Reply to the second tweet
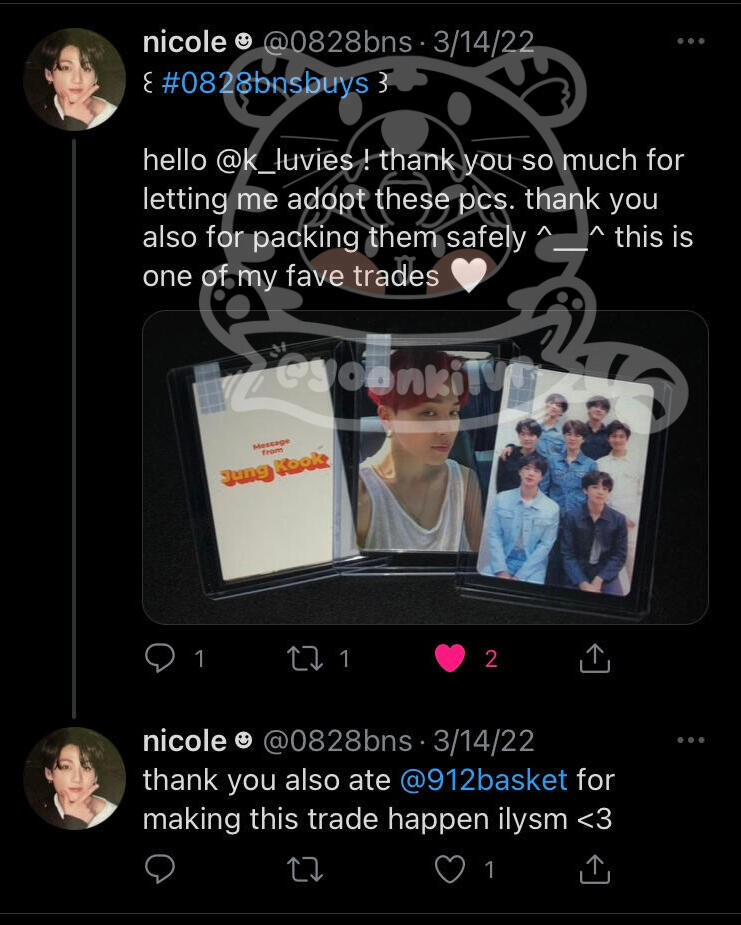The height and width of the screenshot is (925, 741). click(160, 868)
